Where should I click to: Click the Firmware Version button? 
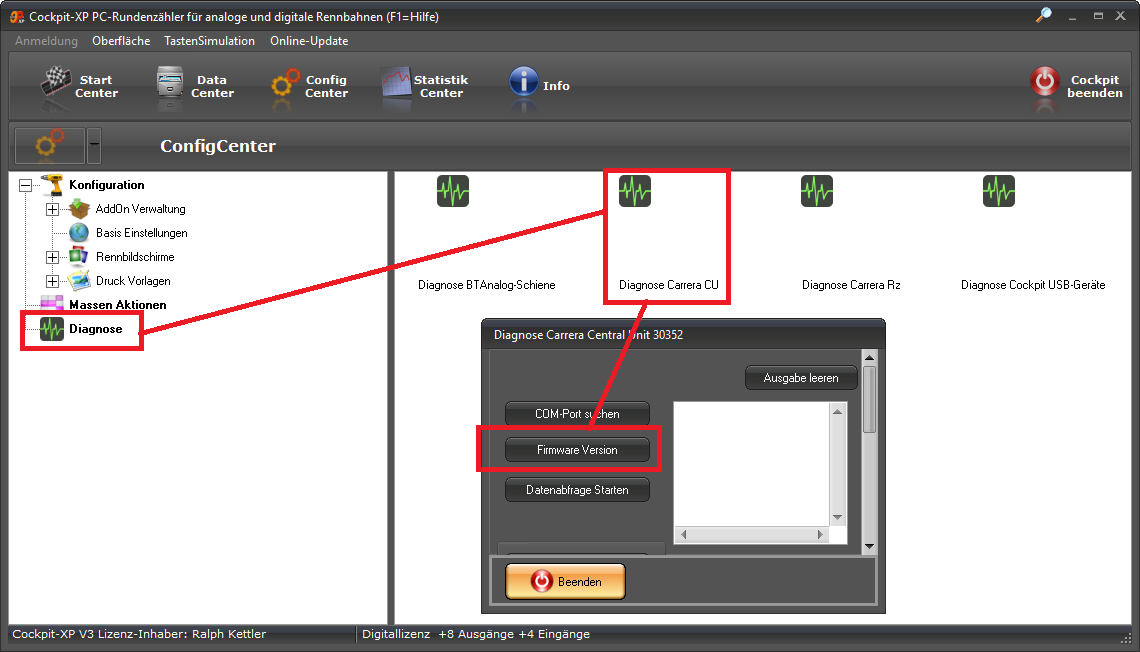[x=577, y=450]
